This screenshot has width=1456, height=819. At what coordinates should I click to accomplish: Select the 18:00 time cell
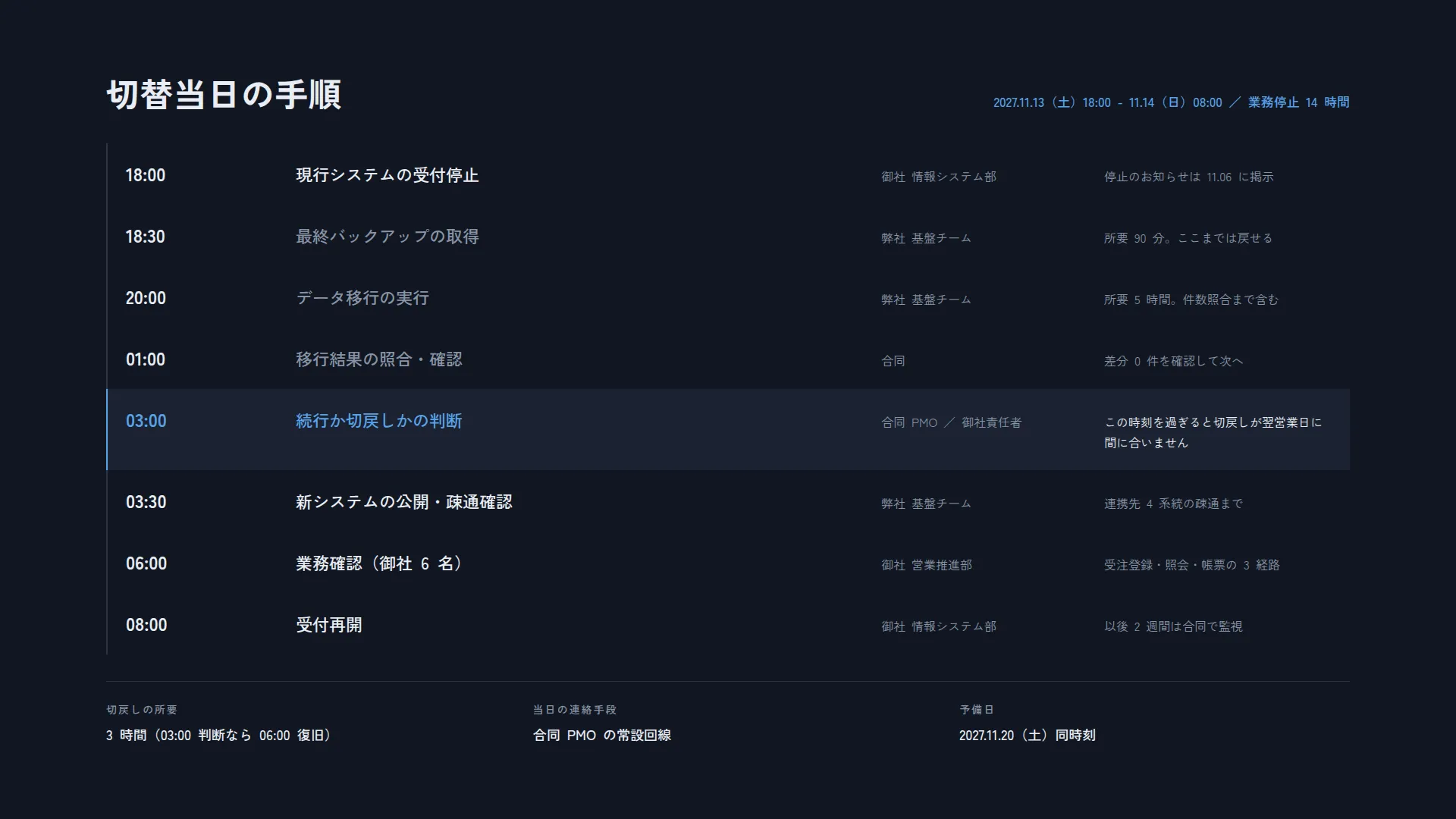pos(146,175)
